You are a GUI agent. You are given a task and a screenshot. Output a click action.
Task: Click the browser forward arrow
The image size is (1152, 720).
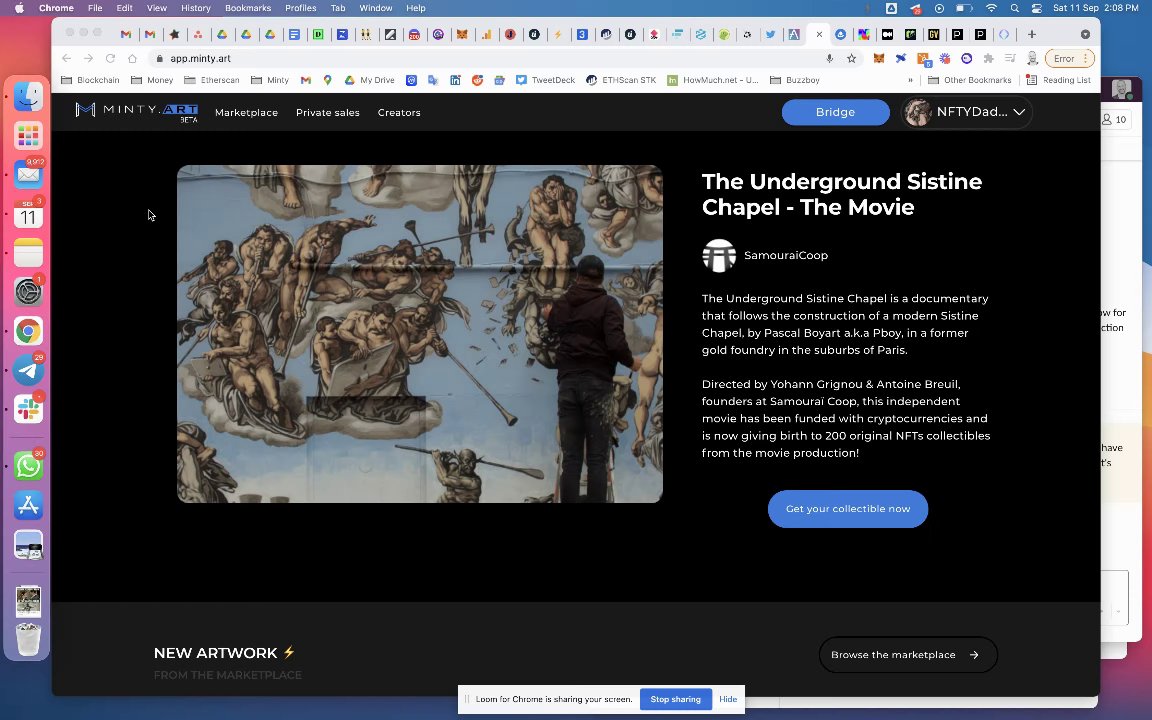[88, 58]
